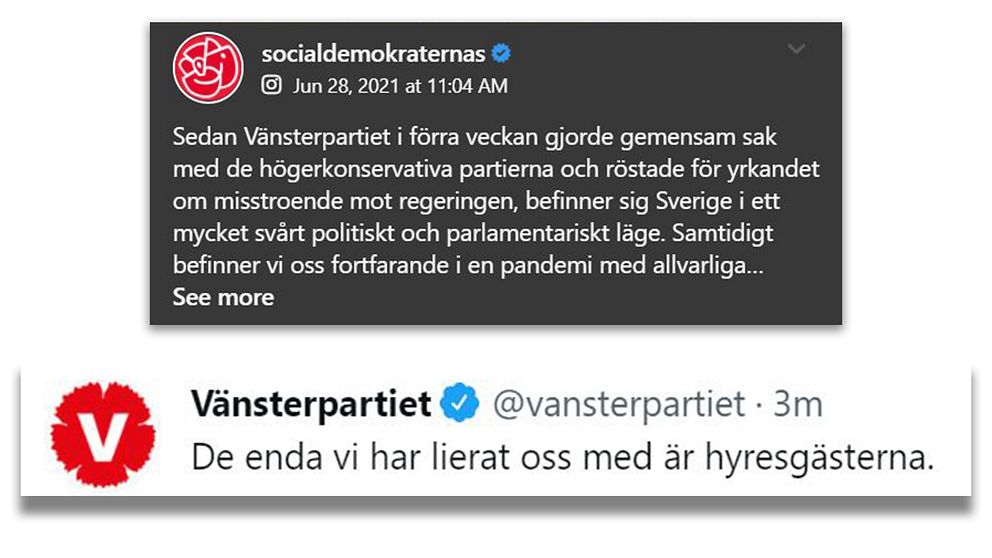Expand the chevron menu on the dark post
This screenshot has width=992, height=558.
coord(796,49)
